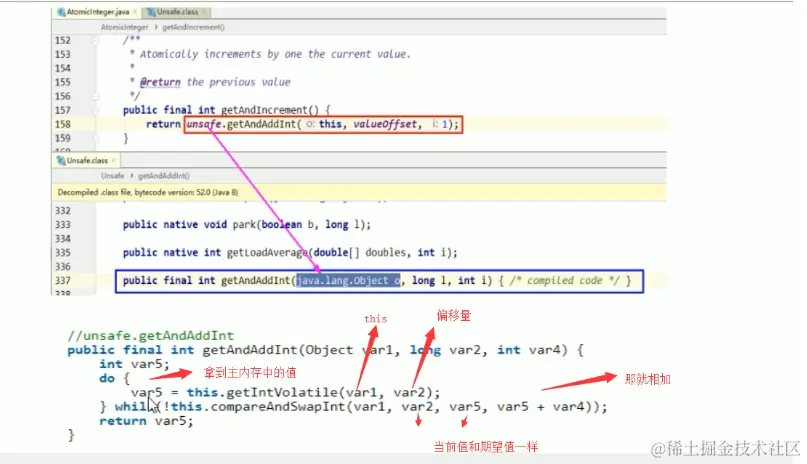
Task: Switch to the Unsafe.class tab in the top editor
Action: 177,12
